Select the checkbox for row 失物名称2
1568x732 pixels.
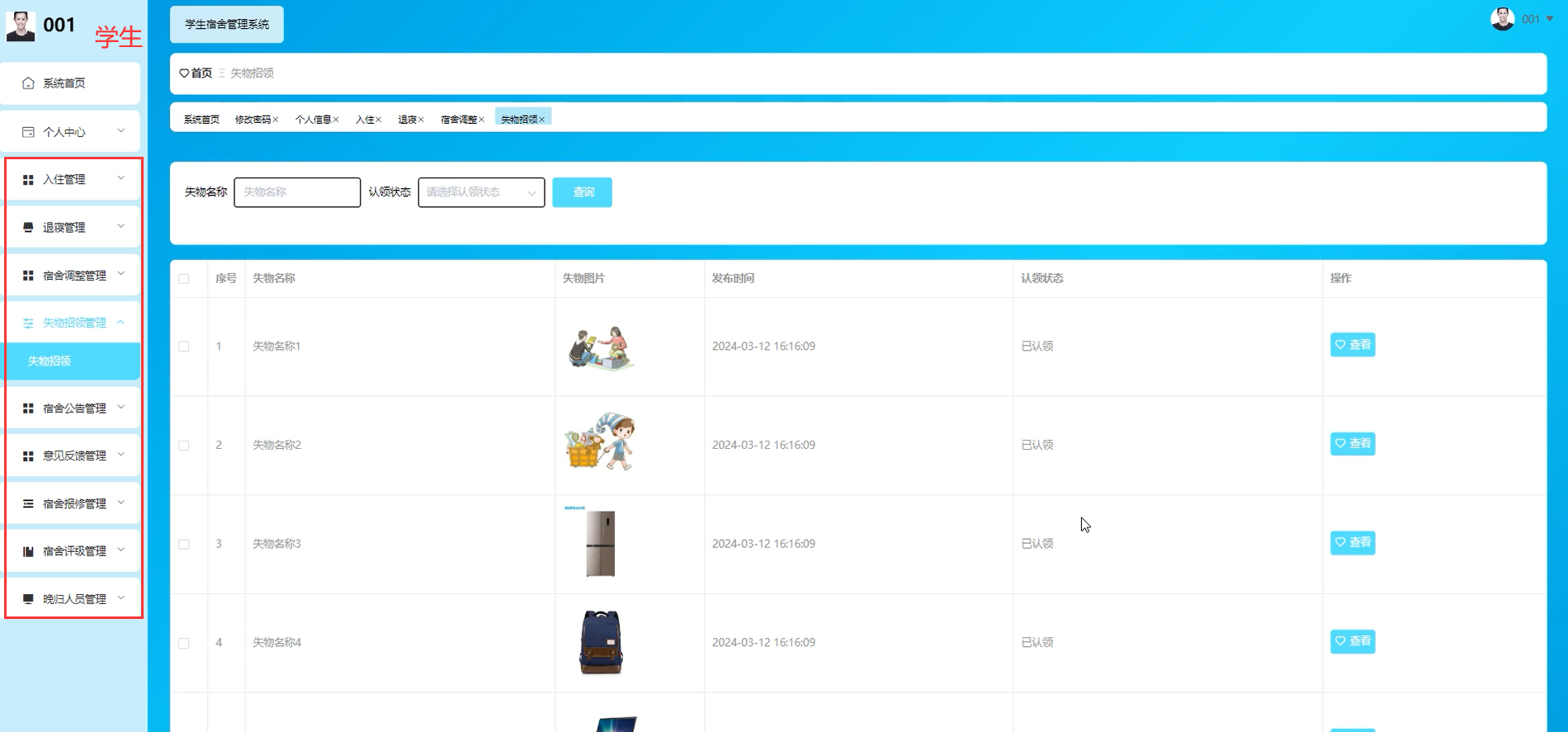[x=184, y=446]
